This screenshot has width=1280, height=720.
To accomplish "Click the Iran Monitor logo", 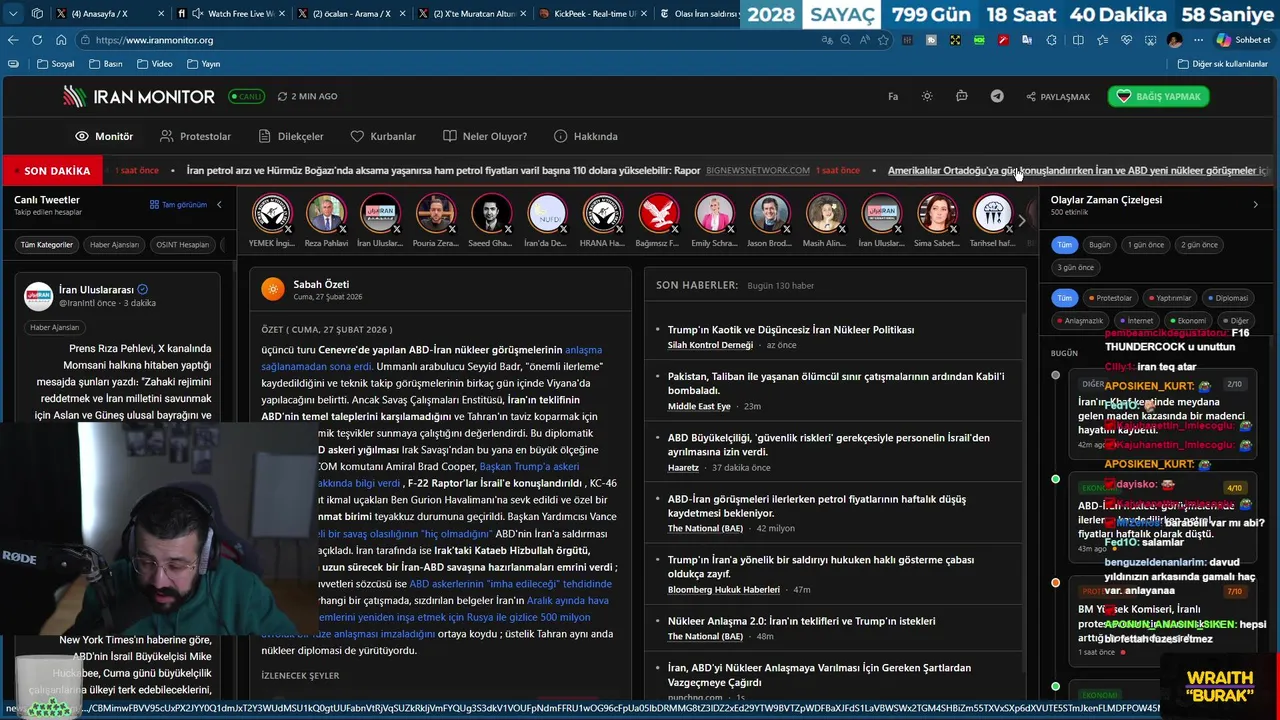I will (139, 96).
